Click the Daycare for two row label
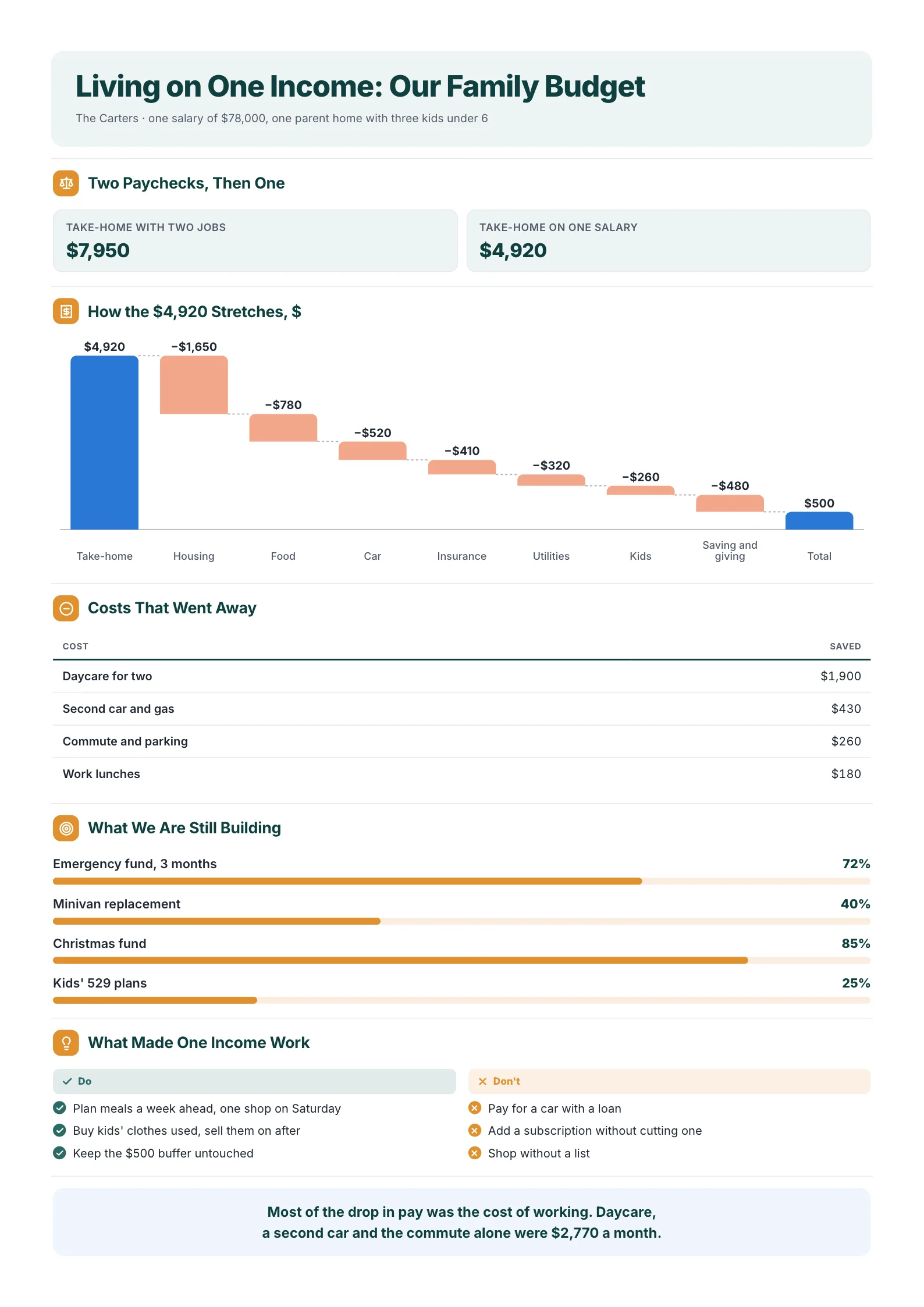This screenshot has width=924, height=1307. tap(107, 676)
